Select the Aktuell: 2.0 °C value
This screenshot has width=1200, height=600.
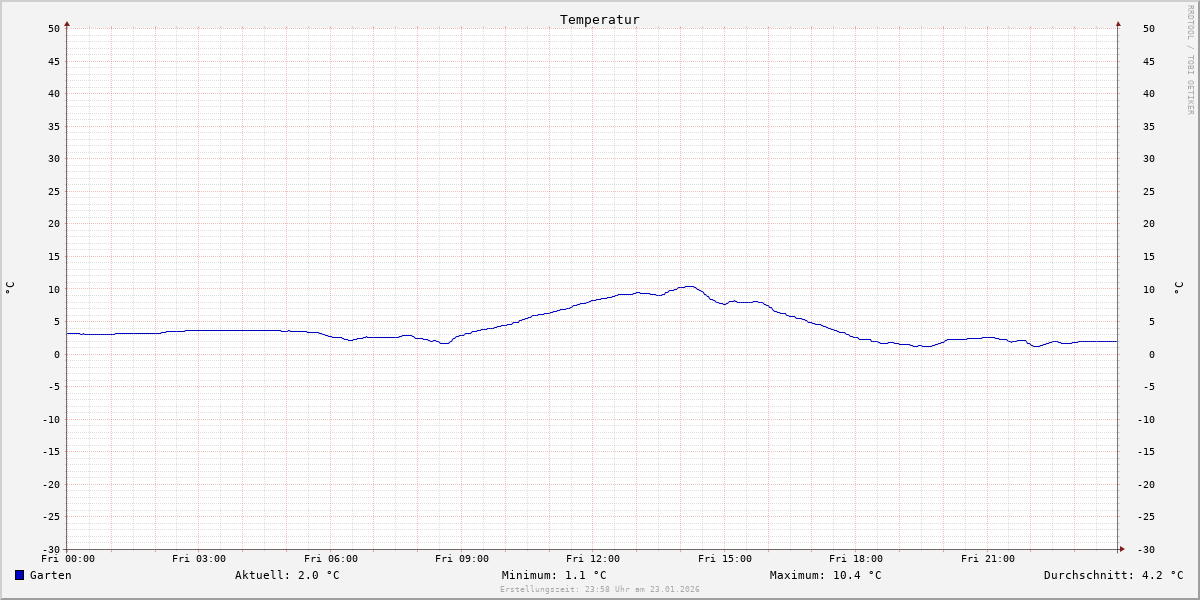click(x=287, y=575)
